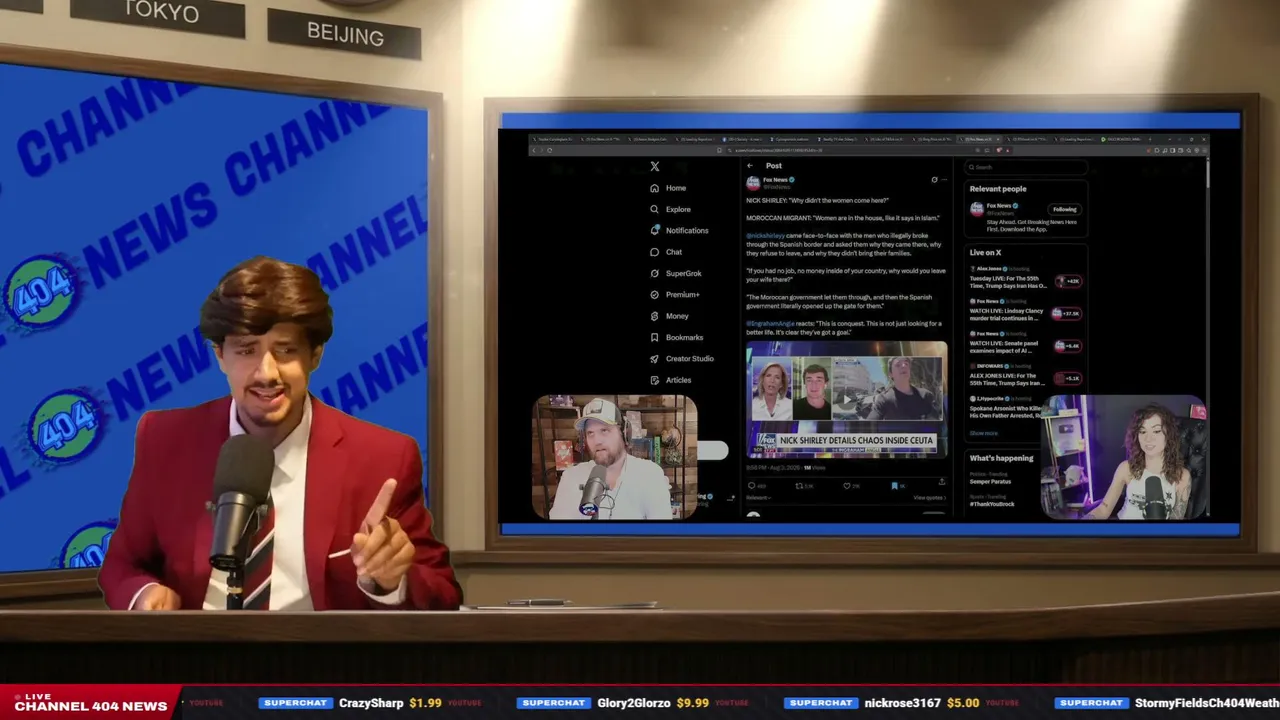Select the Notifications menu item
Screen dimensions: 1280x720
coord(687,230)
